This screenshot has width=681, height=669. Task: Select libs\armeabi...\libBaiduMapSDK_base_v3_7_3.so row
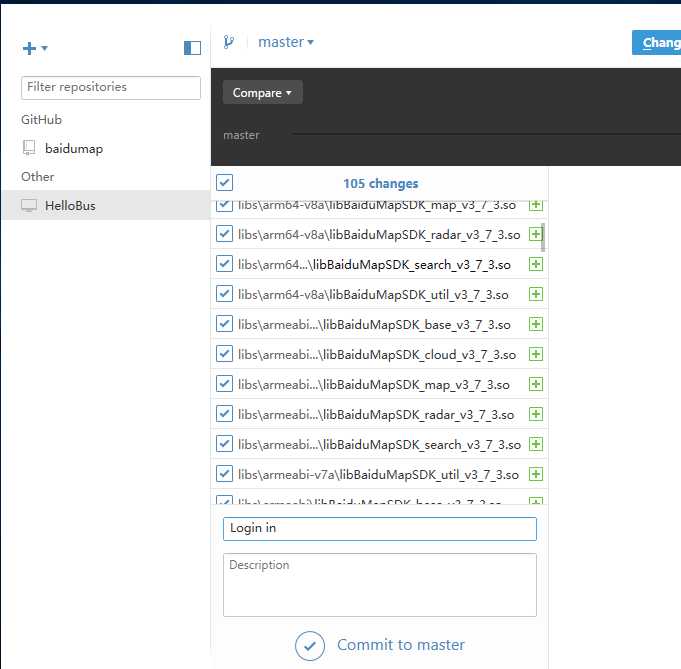379,324
